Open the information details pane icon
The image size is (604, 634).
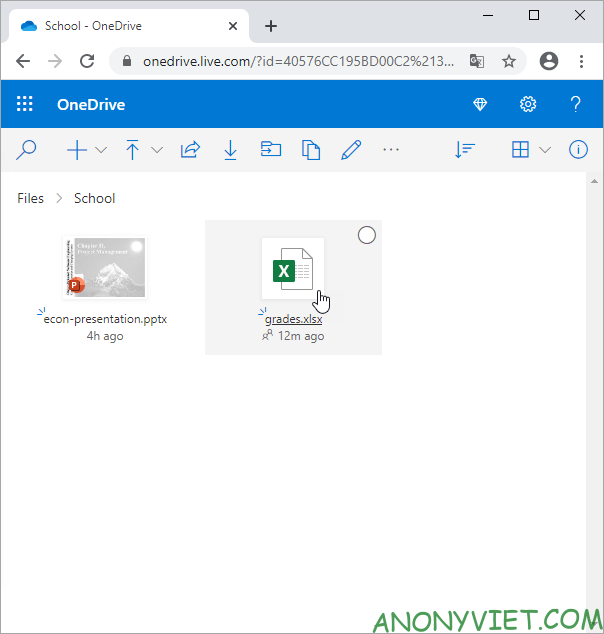pos(578,150)
